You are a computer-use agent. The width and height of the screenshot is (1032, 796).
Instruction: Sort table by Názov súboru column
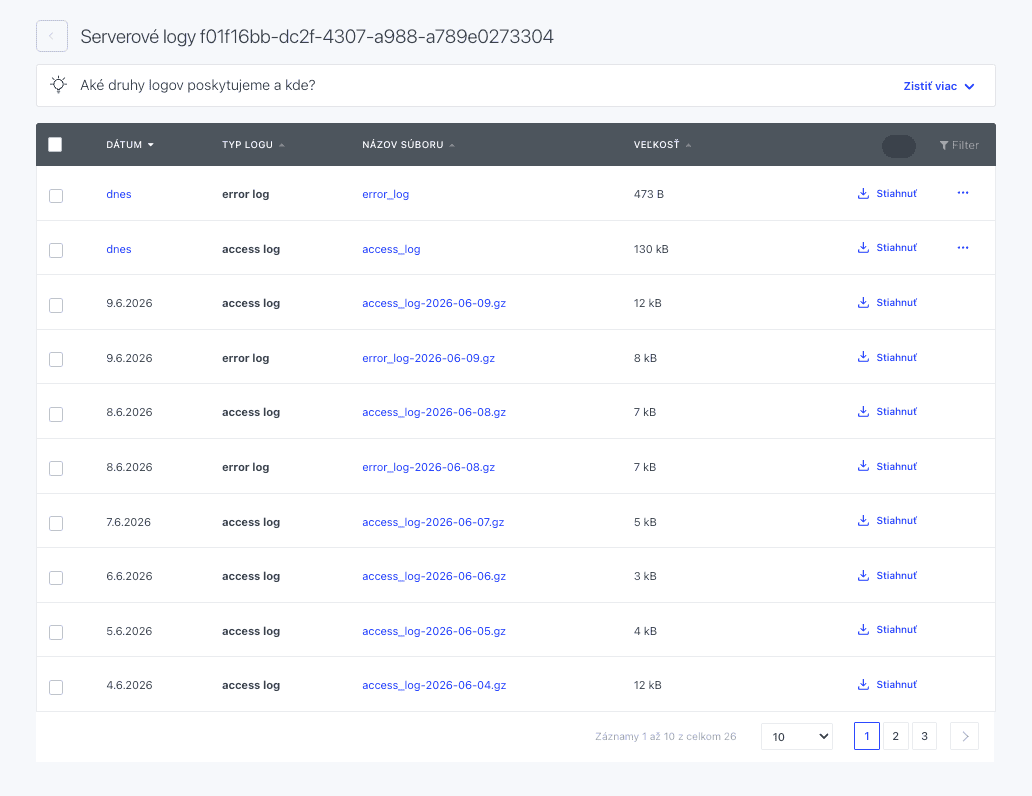point(408,144)
